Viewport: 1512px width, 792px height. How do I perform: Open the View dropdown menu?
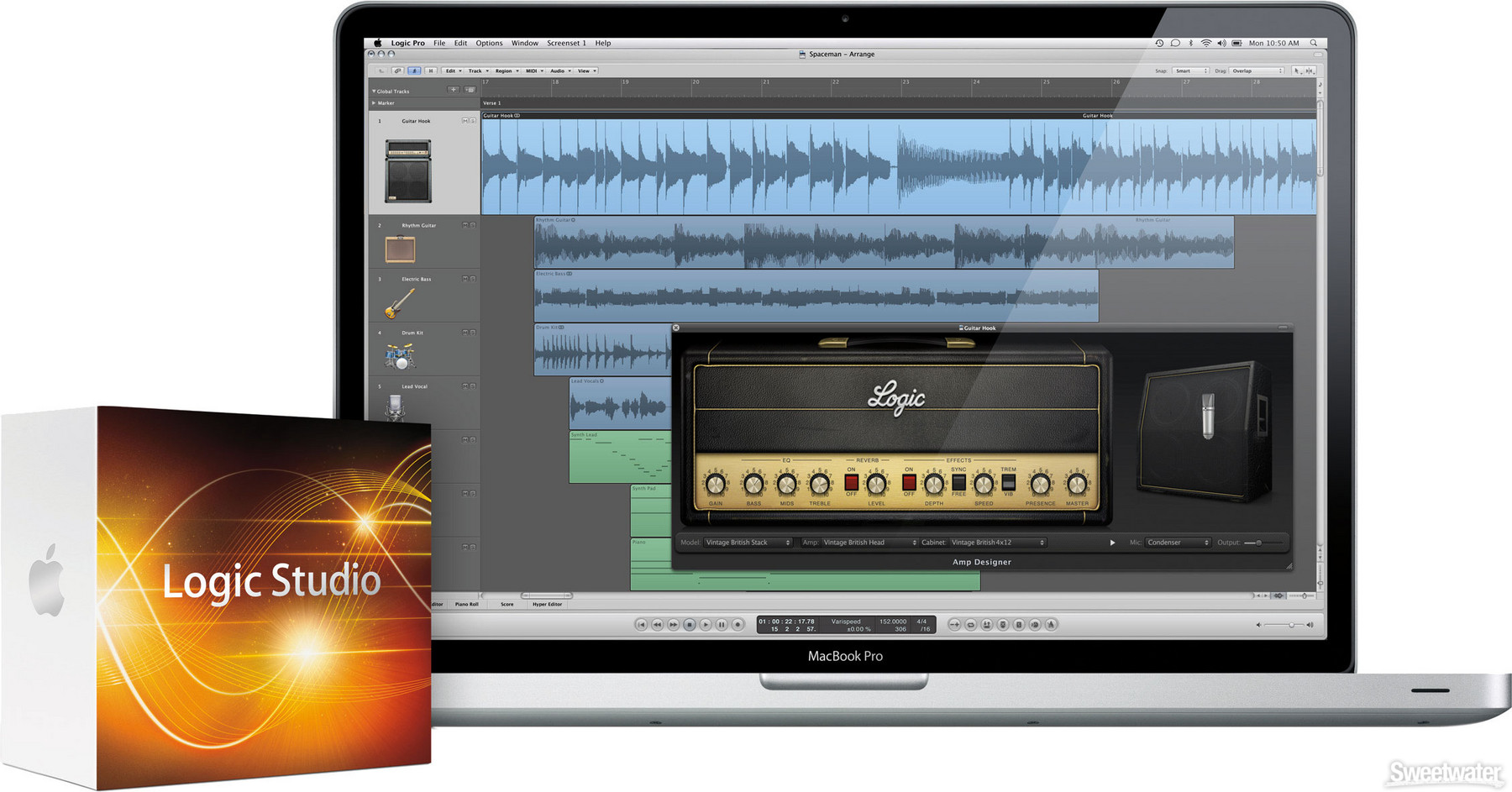586,71
